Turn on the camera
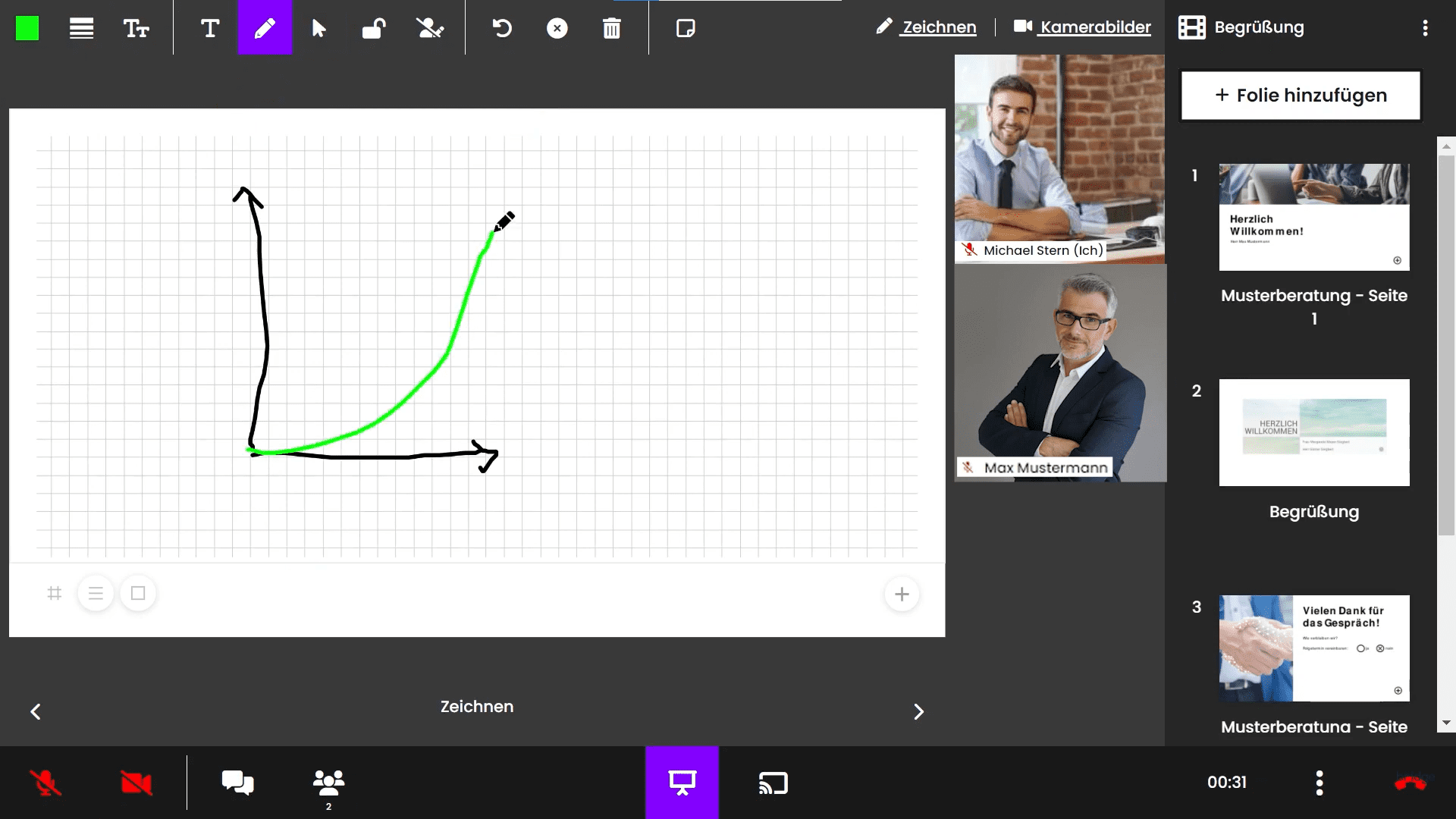This screenshot has height=819, width=1456. [x=136, y=783]
